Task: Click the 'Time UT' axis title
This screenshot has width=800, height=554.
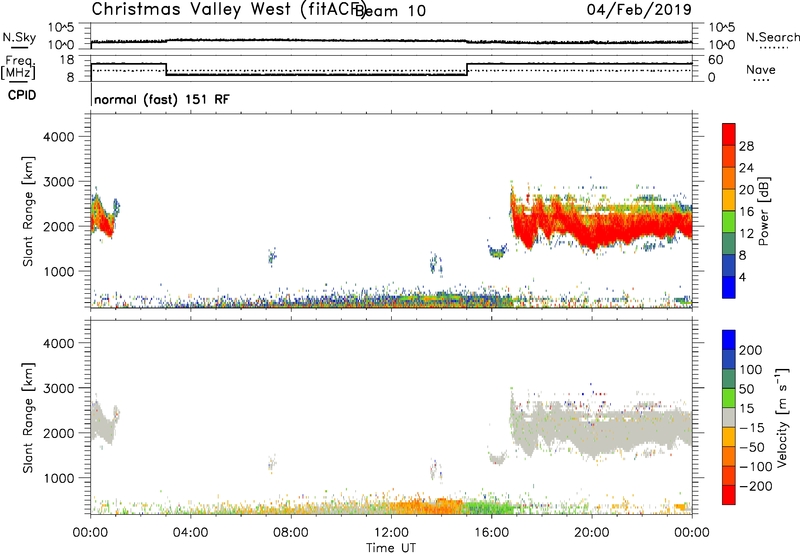Action: pyautogui.click(x=391, y=548)
